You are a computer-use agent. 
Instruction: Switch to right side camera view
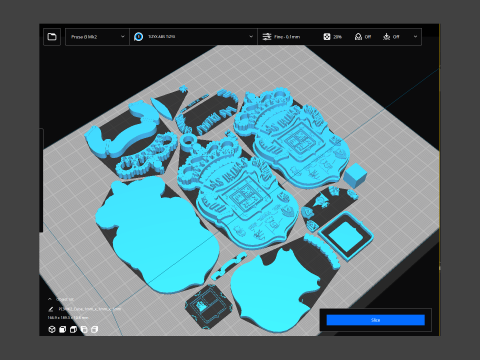tap(95, 330)
